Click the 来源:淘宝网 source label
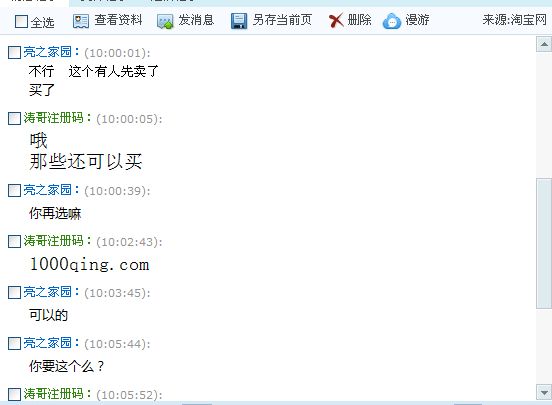552x405 pixels. pos(514,20)
